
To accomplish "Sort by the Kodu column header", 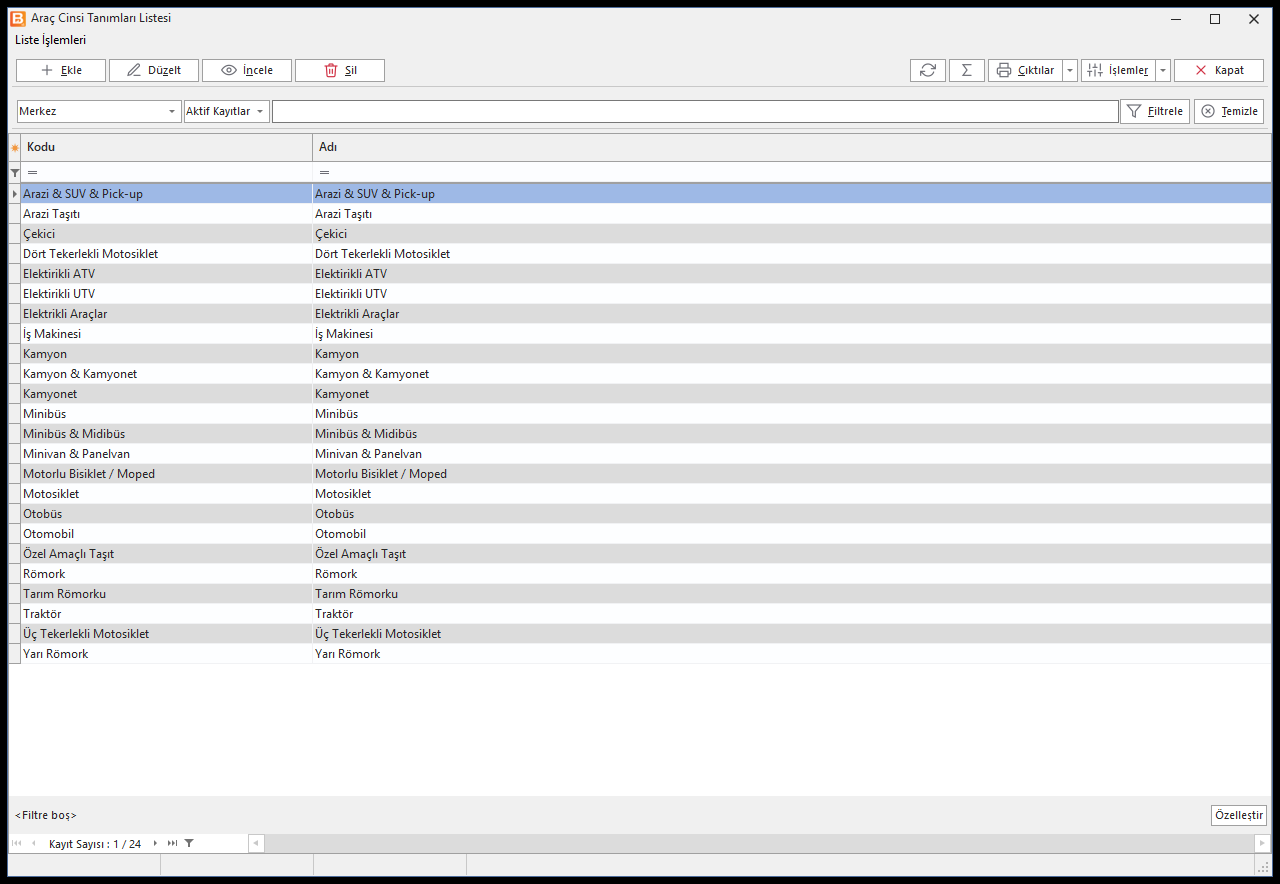I will pyautogui.click(x=166, y=147).
